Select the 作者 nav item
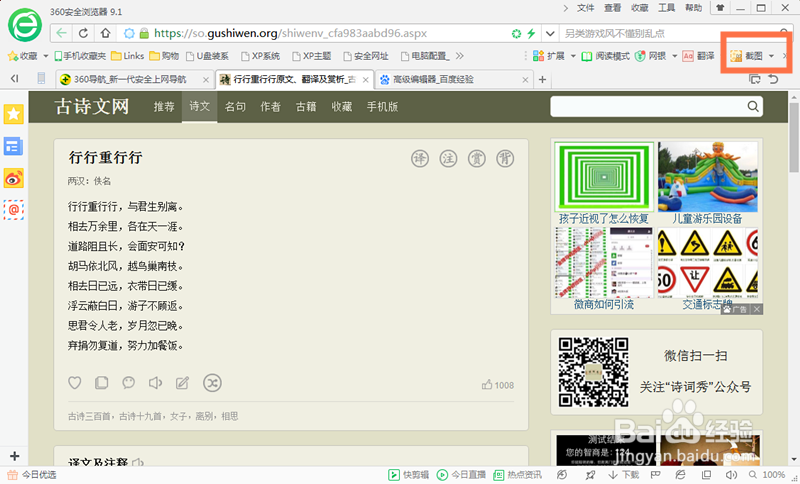The height and width of the screenshot is (484, 800). 270,107
